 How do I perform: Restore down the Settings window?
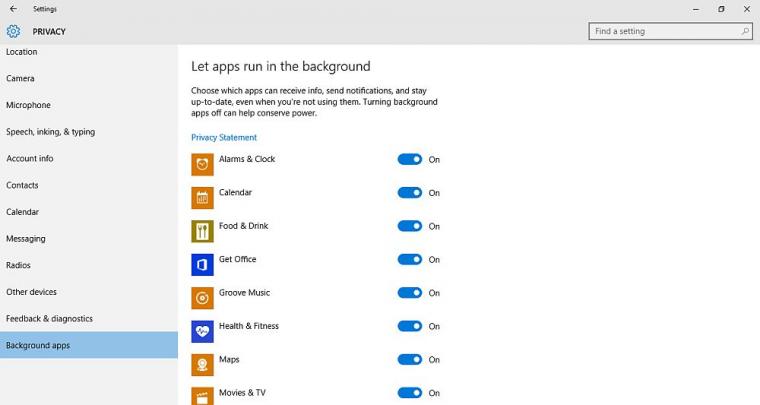tap(721, 9)
